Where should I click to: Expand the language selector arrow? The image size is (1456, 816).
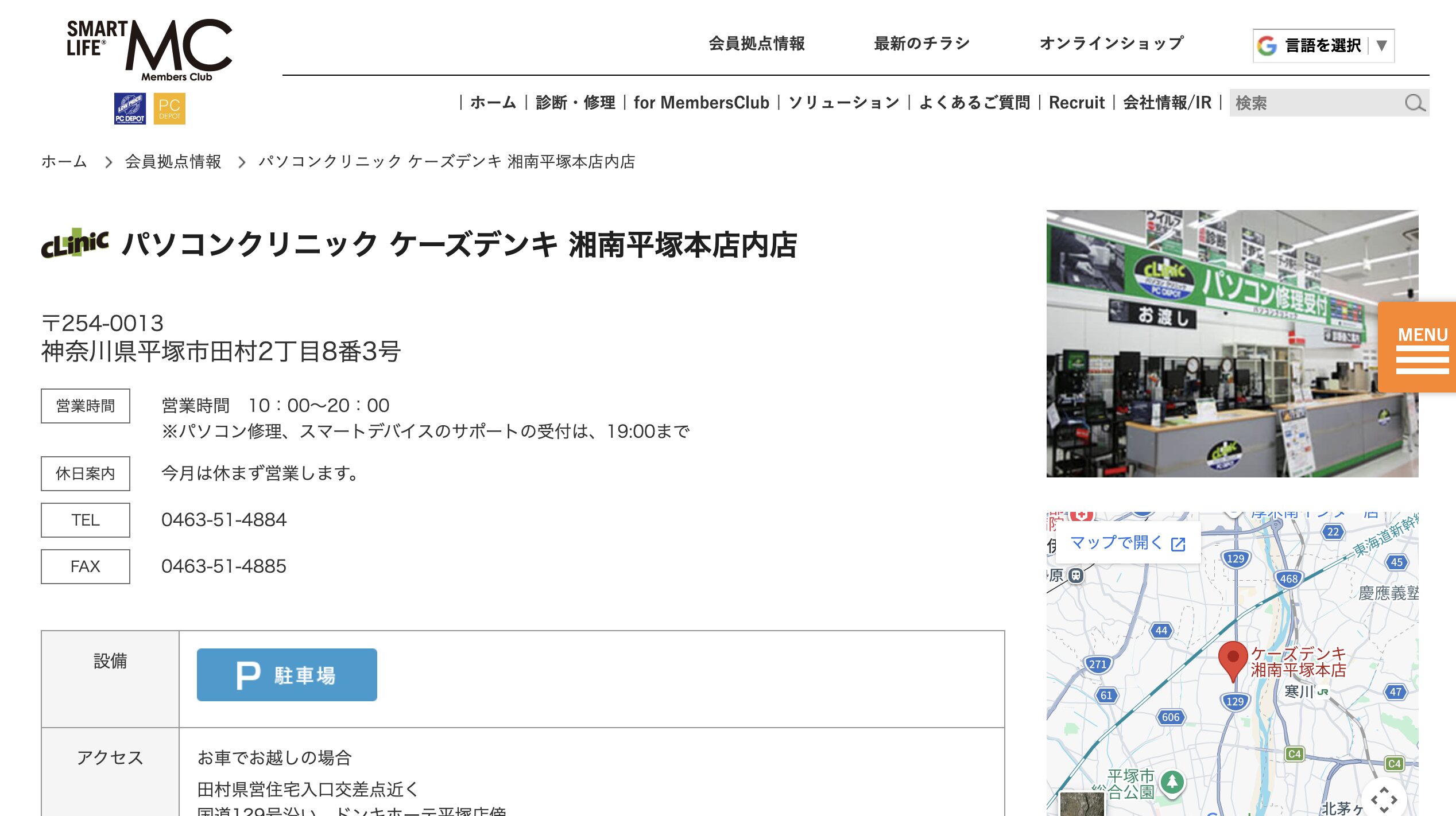point(1382,45)
